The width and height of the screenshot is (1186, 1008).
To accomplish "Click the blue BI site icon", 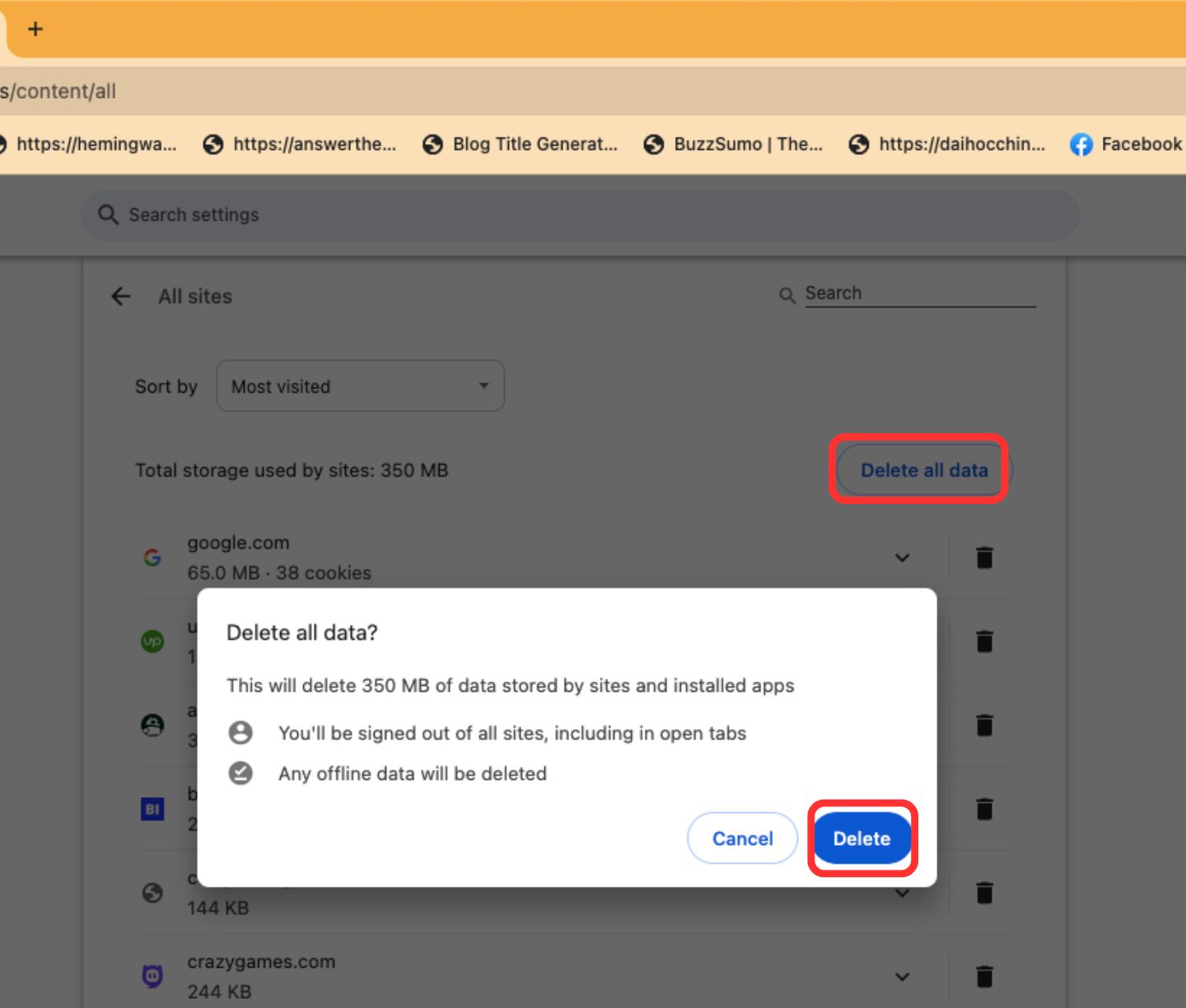I will (x=152, y=809).
